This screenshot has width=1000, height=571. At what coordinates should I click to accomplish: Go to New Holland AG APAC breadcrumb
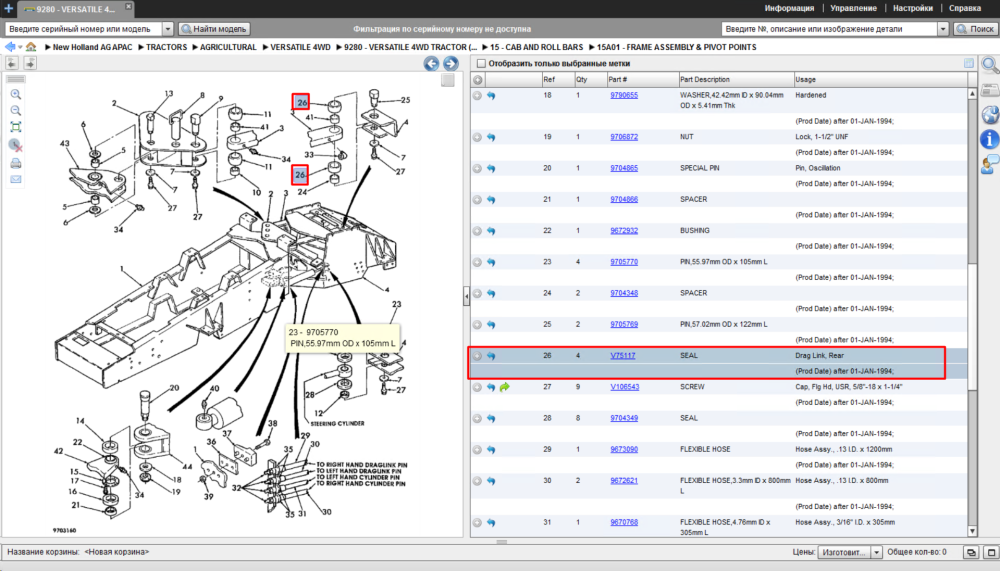click(92, 47)
